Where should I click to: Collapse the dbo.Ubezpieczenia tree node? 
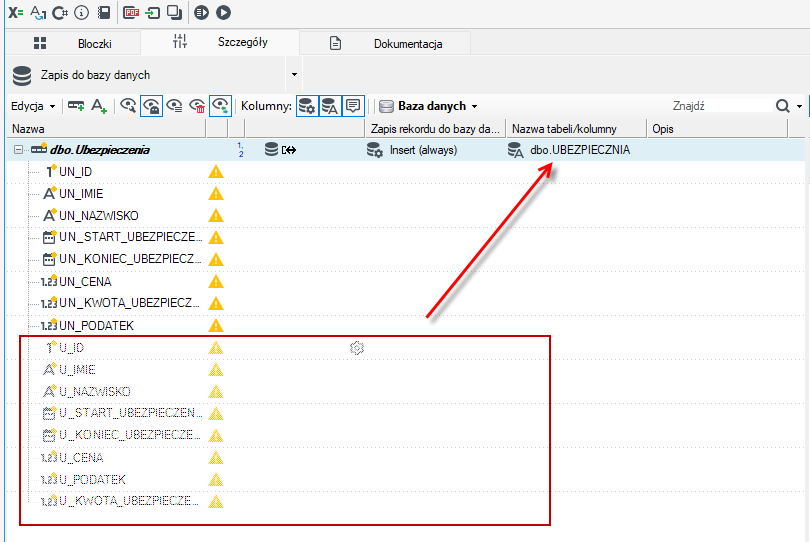[x=19, y=150]
